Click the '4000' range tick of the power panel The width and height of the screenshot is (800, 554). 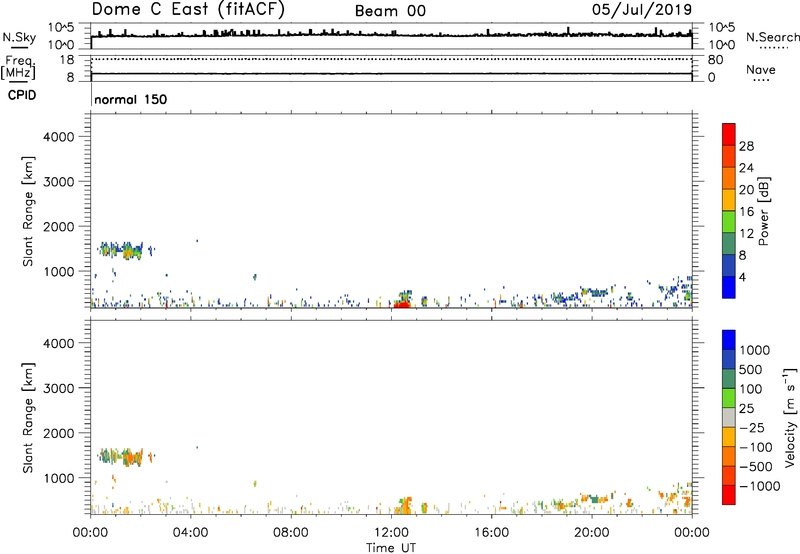58,137
